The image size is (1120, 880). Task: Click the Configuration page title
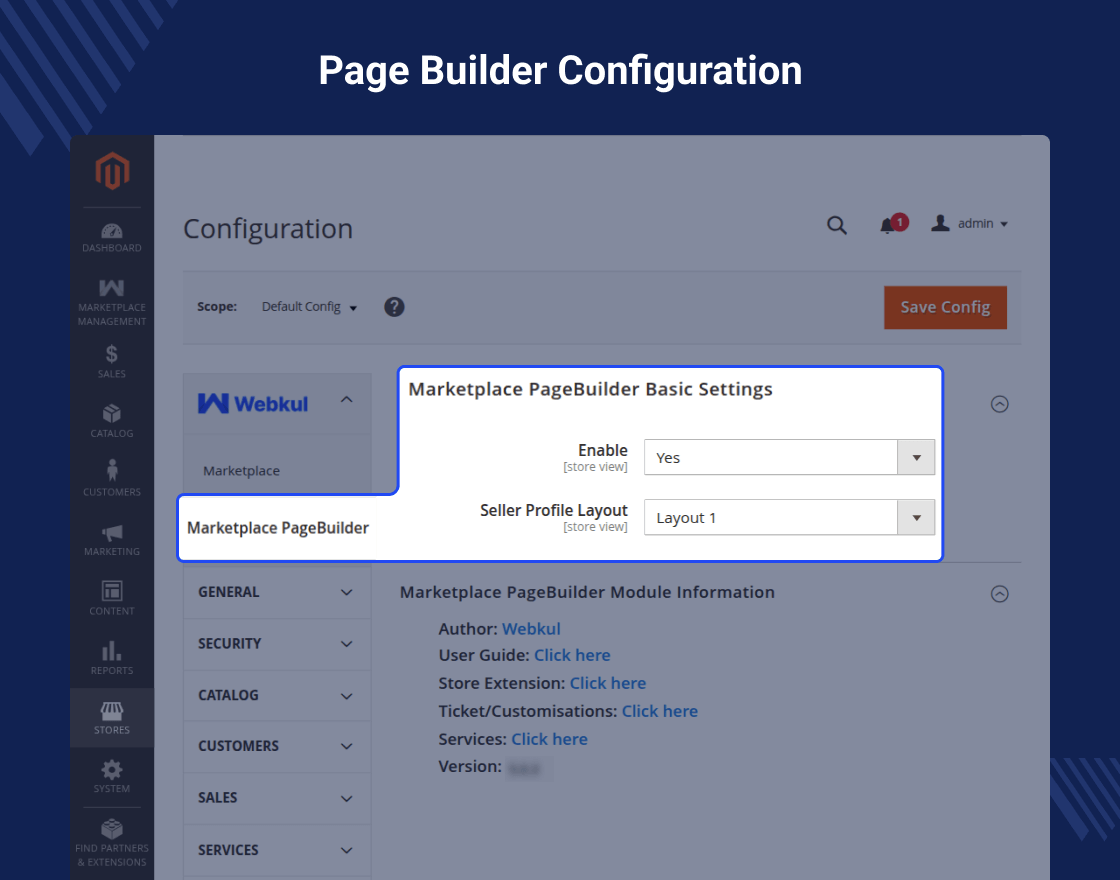[268, 229]
